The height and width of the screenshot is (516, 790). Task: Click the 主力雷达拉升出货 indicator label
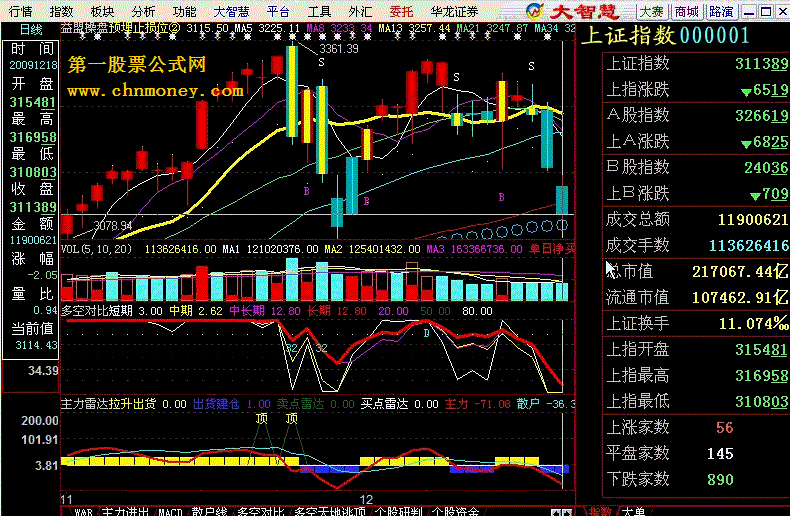[108, 404]
